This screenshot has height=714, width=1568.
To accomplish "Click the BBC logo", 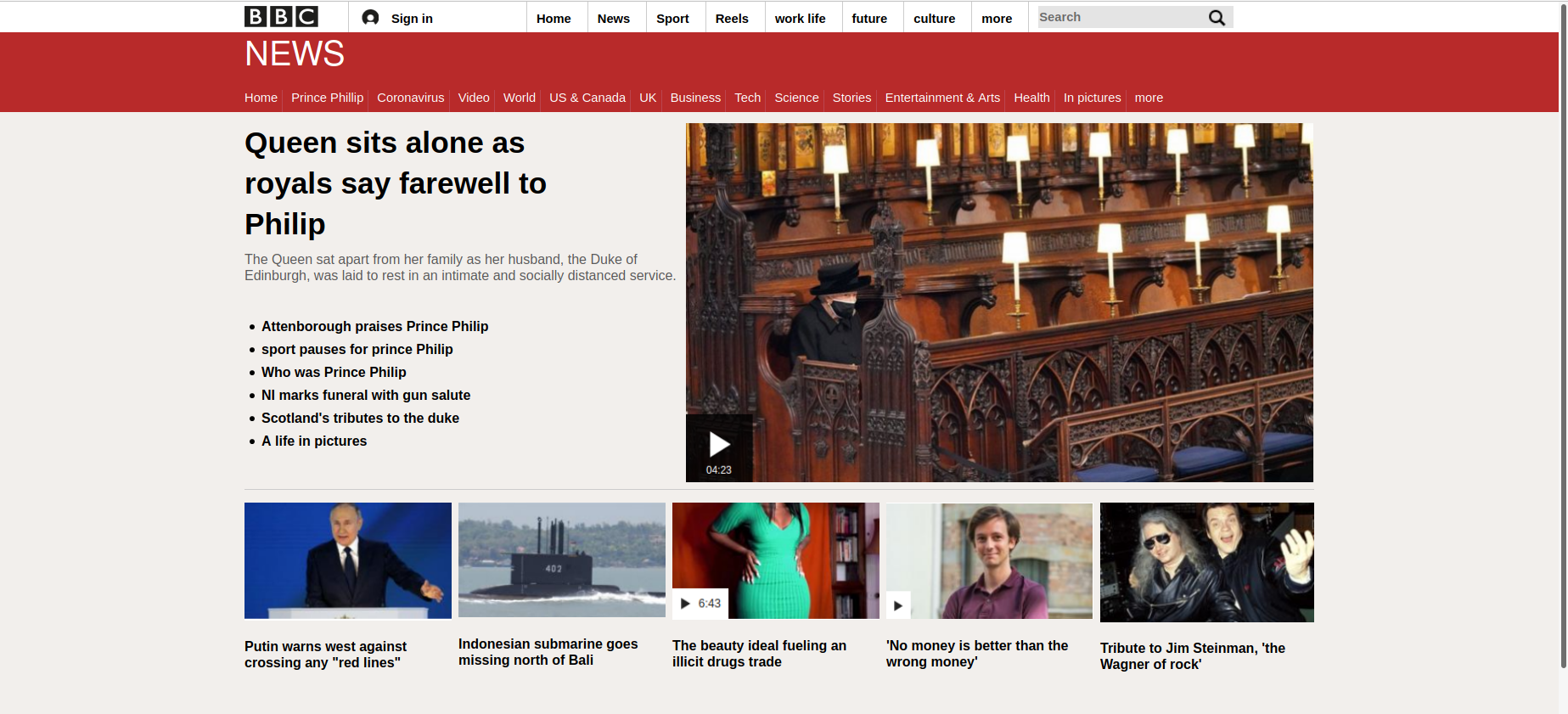I will pos(281,17).
